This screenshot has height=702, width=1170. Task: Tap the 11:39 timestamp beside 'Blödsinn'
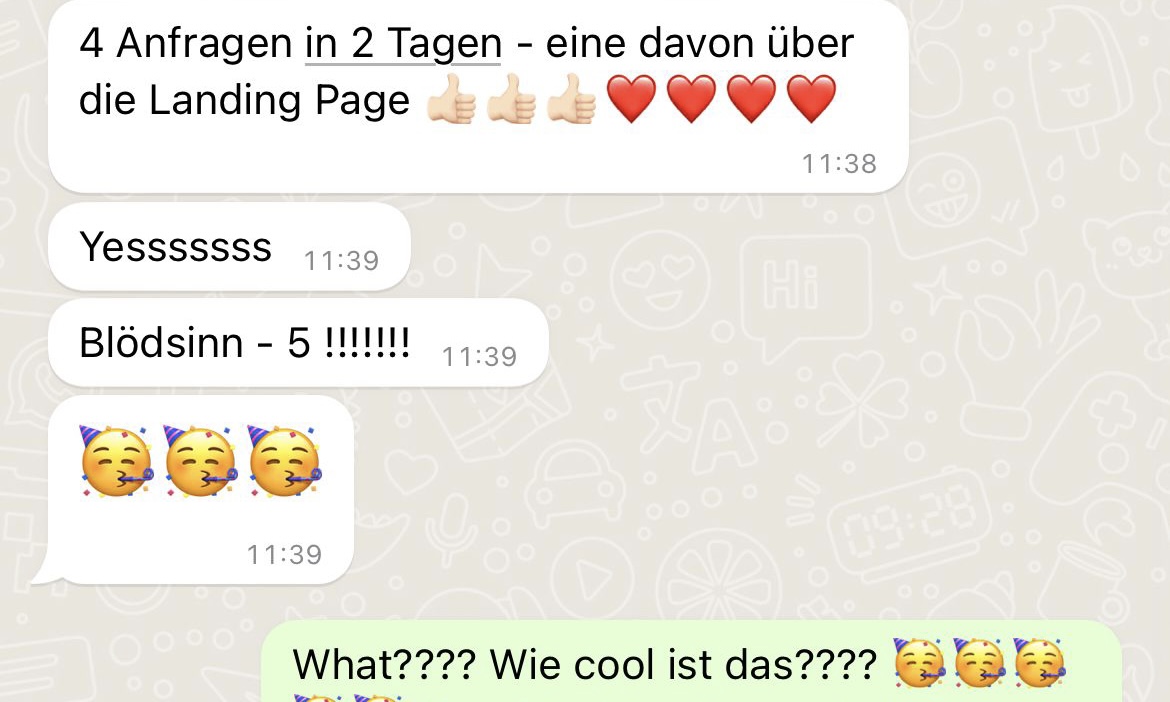click(479, 357)
